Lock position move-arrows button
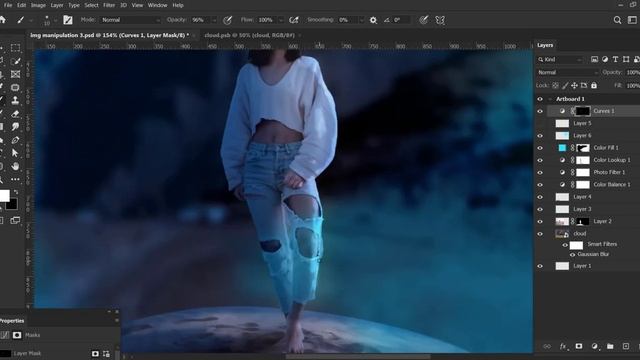The image size is (640, 360). (x=574, y=86)
